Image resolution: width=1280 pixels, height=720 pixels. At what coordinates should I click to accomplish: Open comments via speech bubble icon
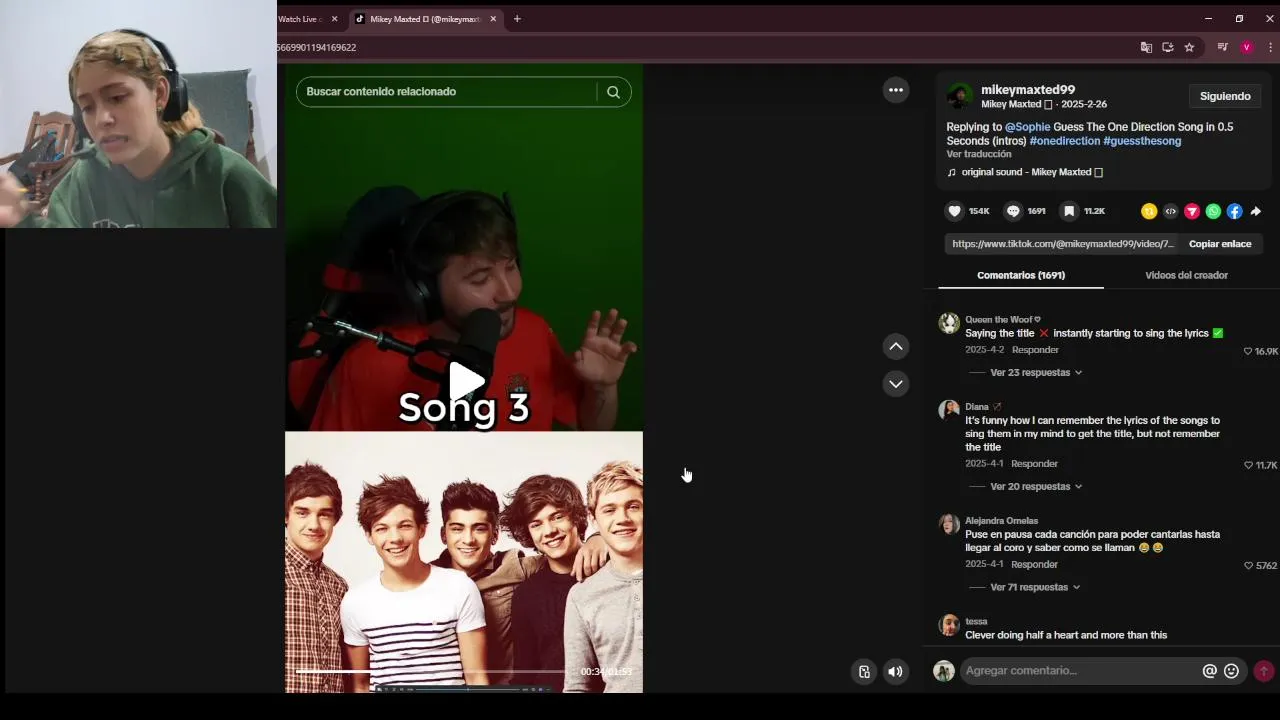[x=1013, y=211]
